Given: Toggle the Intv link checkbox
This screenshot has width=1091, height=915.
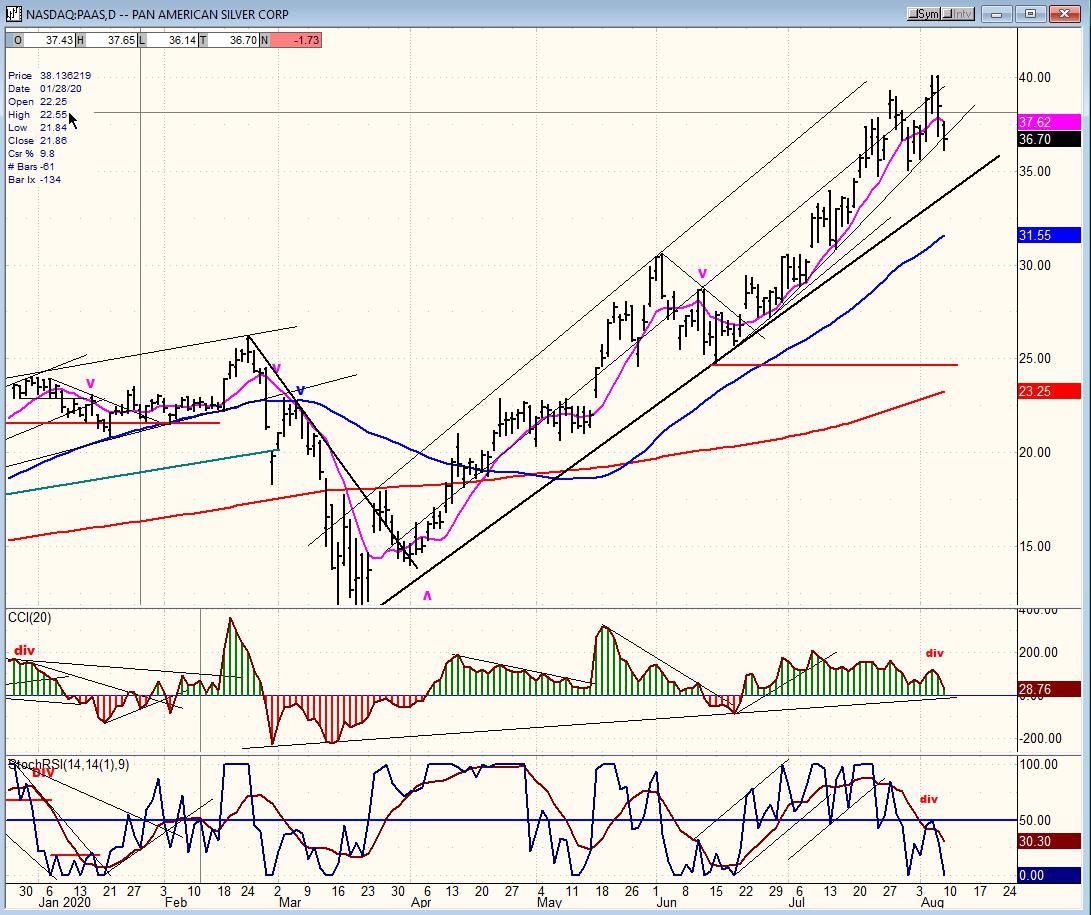Looking at the screenshot, I should point(958,14).
